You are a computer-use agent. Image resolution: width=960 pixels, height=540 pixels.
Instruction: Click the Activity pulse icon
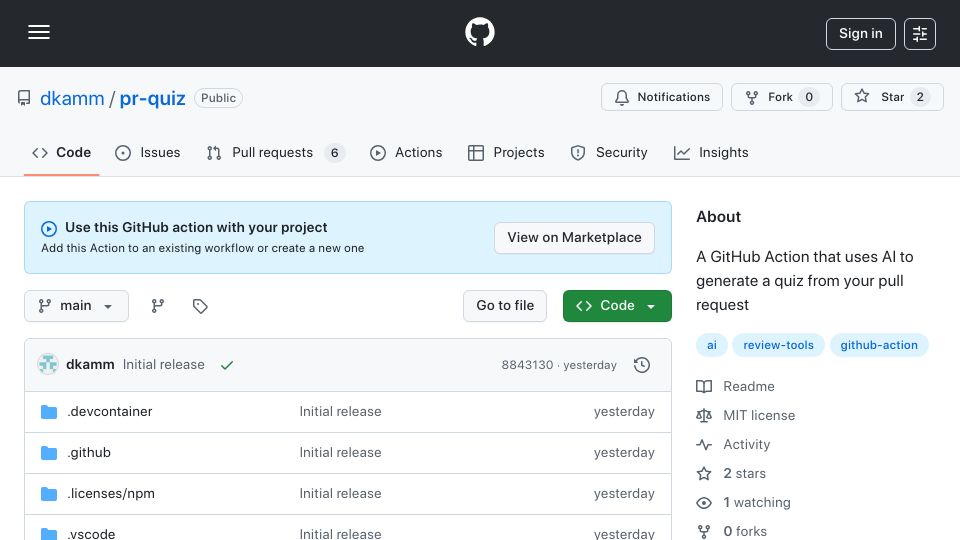(x=704, y=444)
